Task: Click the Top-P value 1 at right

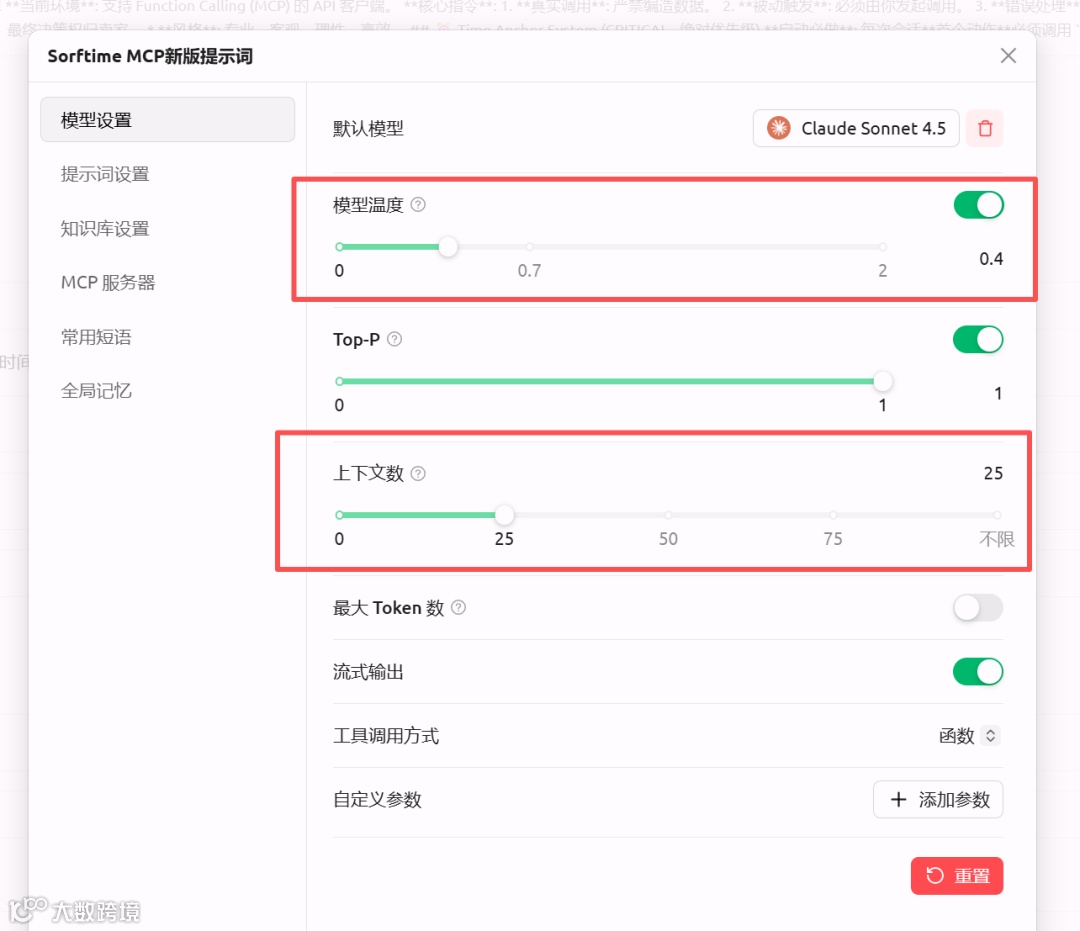Action: point(997,393)
